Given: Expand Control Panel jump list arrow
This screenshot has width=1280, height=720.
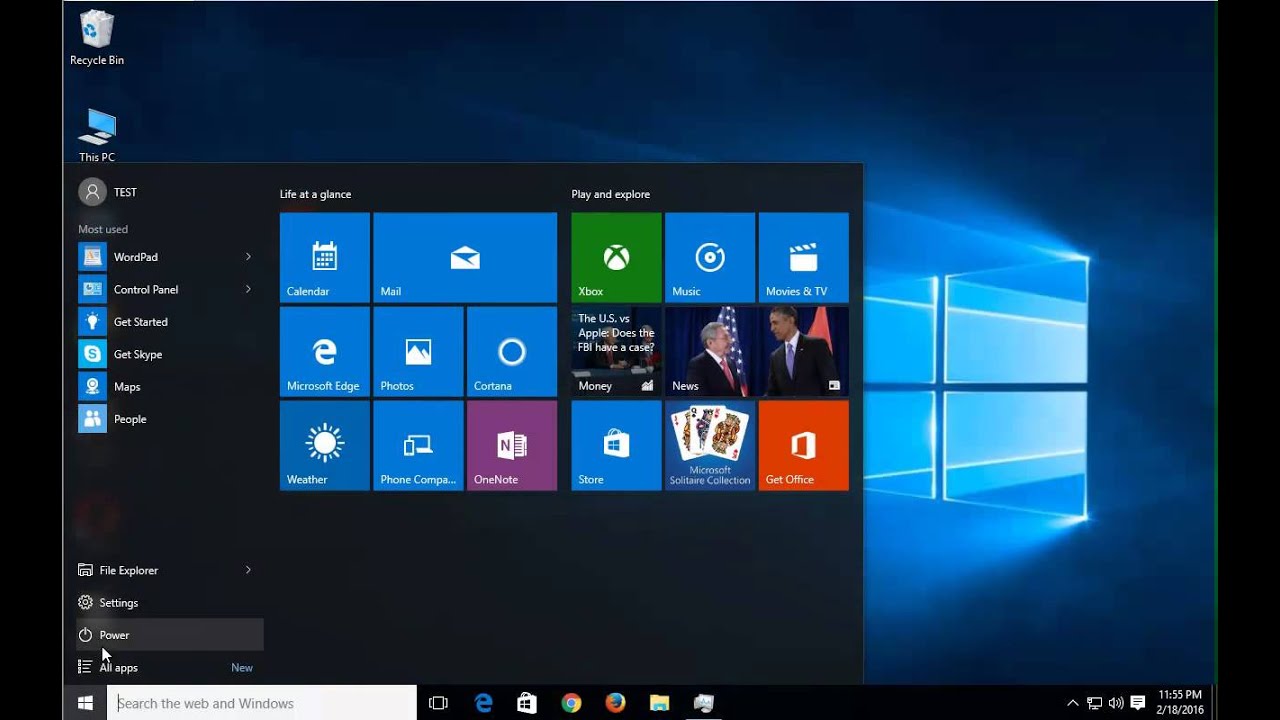Looking at the screenshot, I should click(x=248, y=289).
